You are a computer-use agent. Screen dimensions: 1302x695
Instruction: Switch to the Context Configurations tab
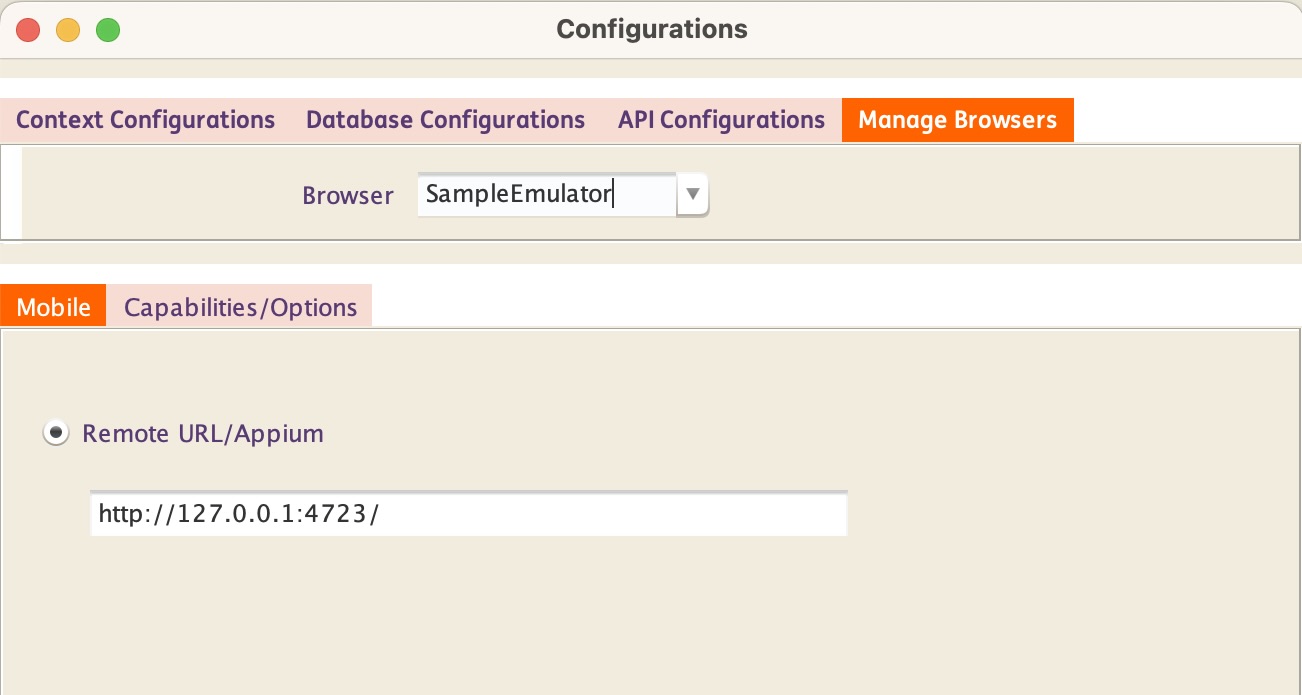[x=146, y=120]
